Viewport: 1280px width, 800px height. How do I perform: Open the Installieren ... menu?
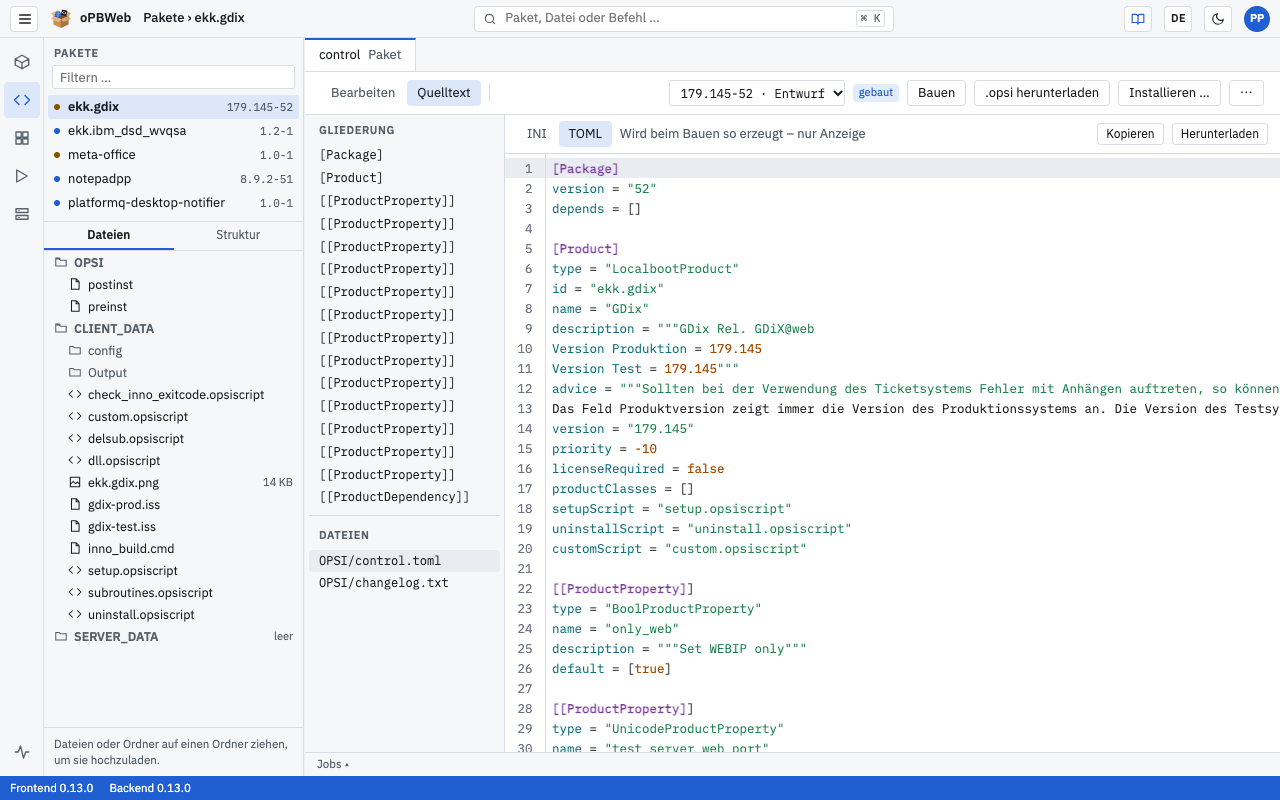1169,93
